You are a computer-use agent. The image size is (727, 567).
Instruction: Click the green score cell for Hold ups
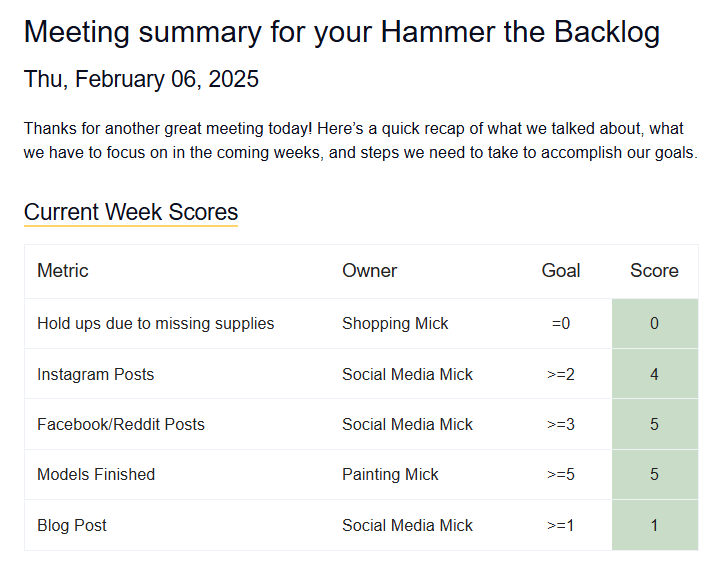[x=654, y=323]
